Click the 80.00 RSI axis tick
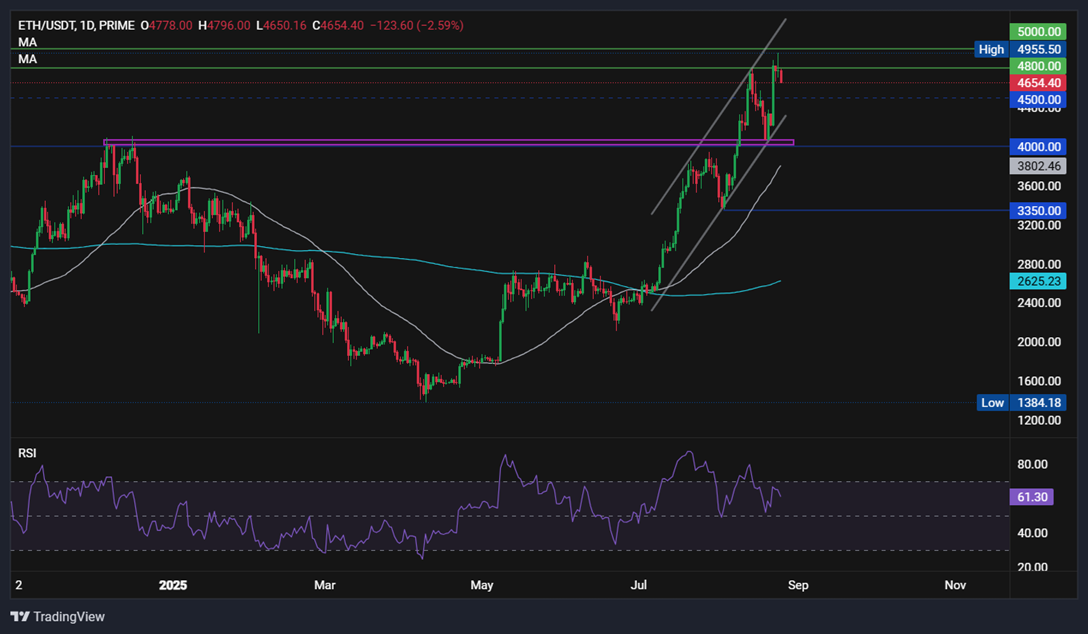Image resolution: width=1088 pixels, height=634 pixels. 1032,464
